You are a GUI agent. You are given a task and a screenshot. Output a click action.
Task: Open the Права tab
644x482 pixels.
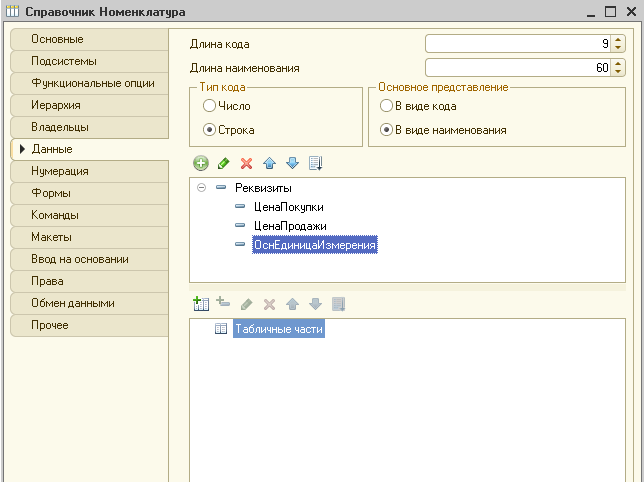pos(90,281)
